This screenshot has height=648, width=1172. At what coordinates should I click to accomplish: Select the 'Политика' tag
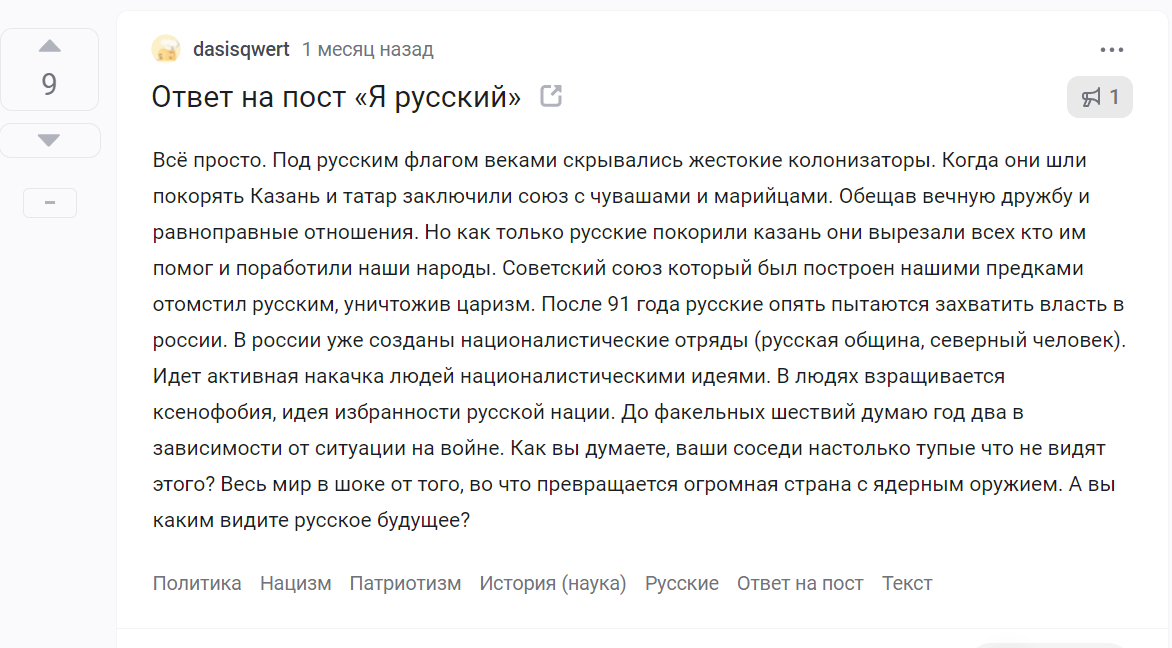pos(197,583)
